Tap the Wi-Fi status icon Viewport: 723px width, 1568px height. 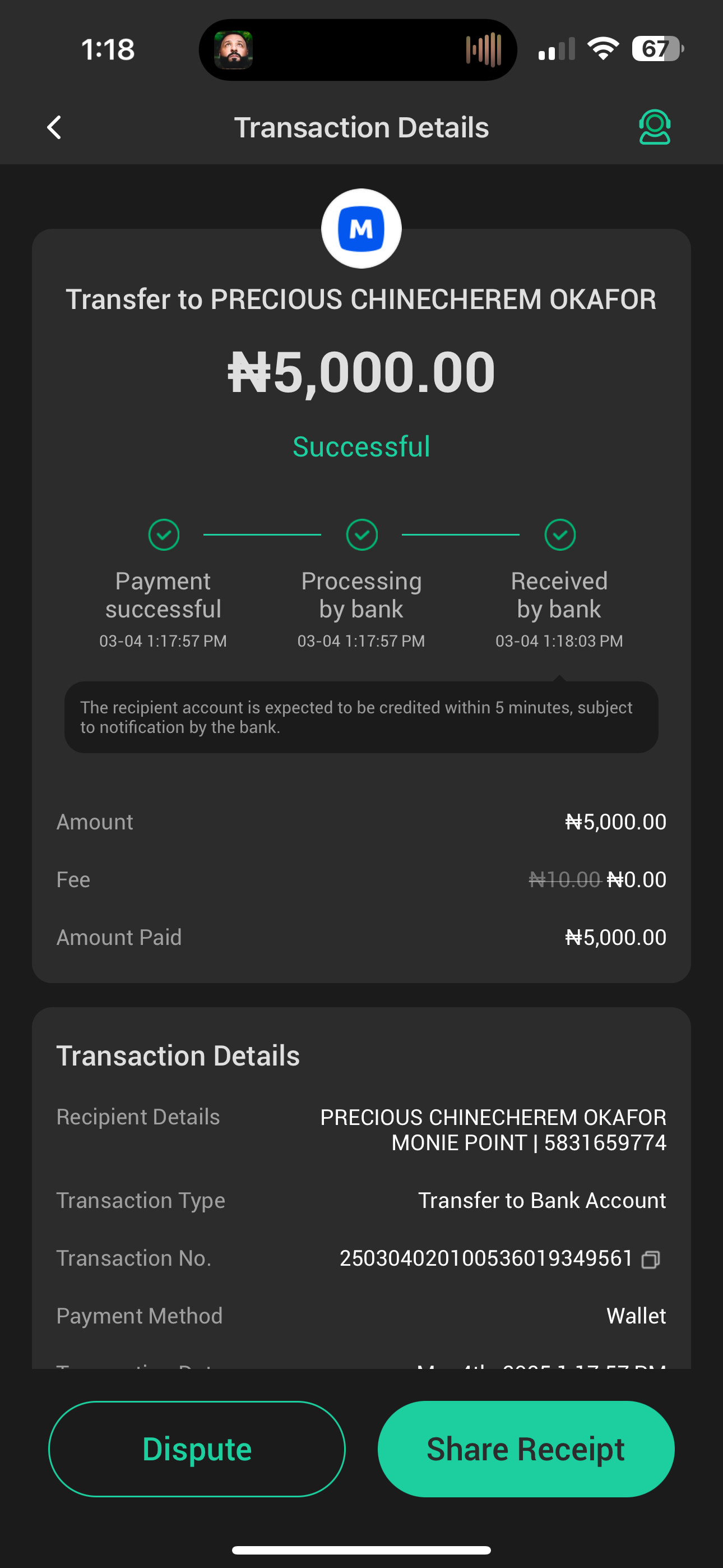(602, 49)
